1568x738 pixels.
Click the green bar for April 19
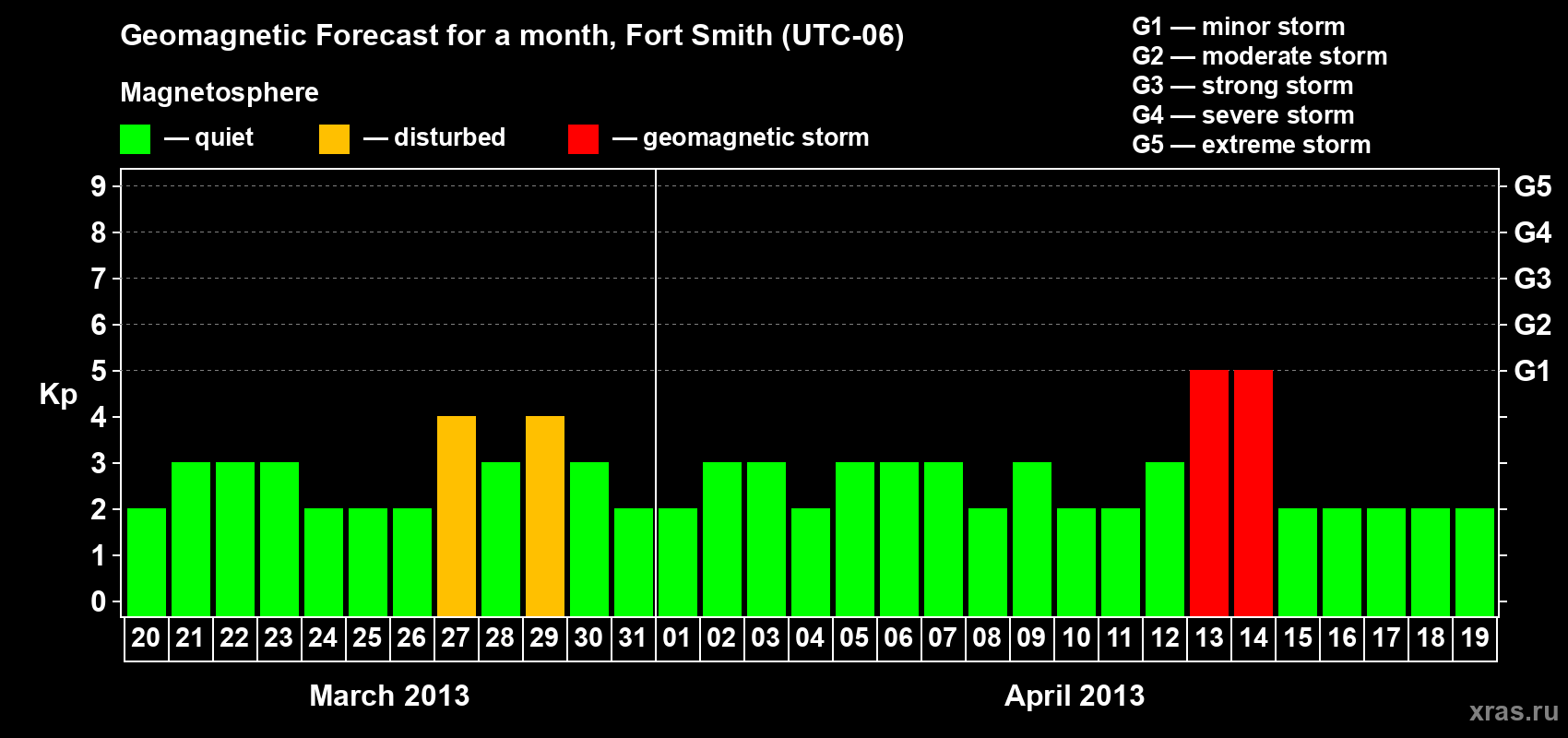tap(1475, 562)
